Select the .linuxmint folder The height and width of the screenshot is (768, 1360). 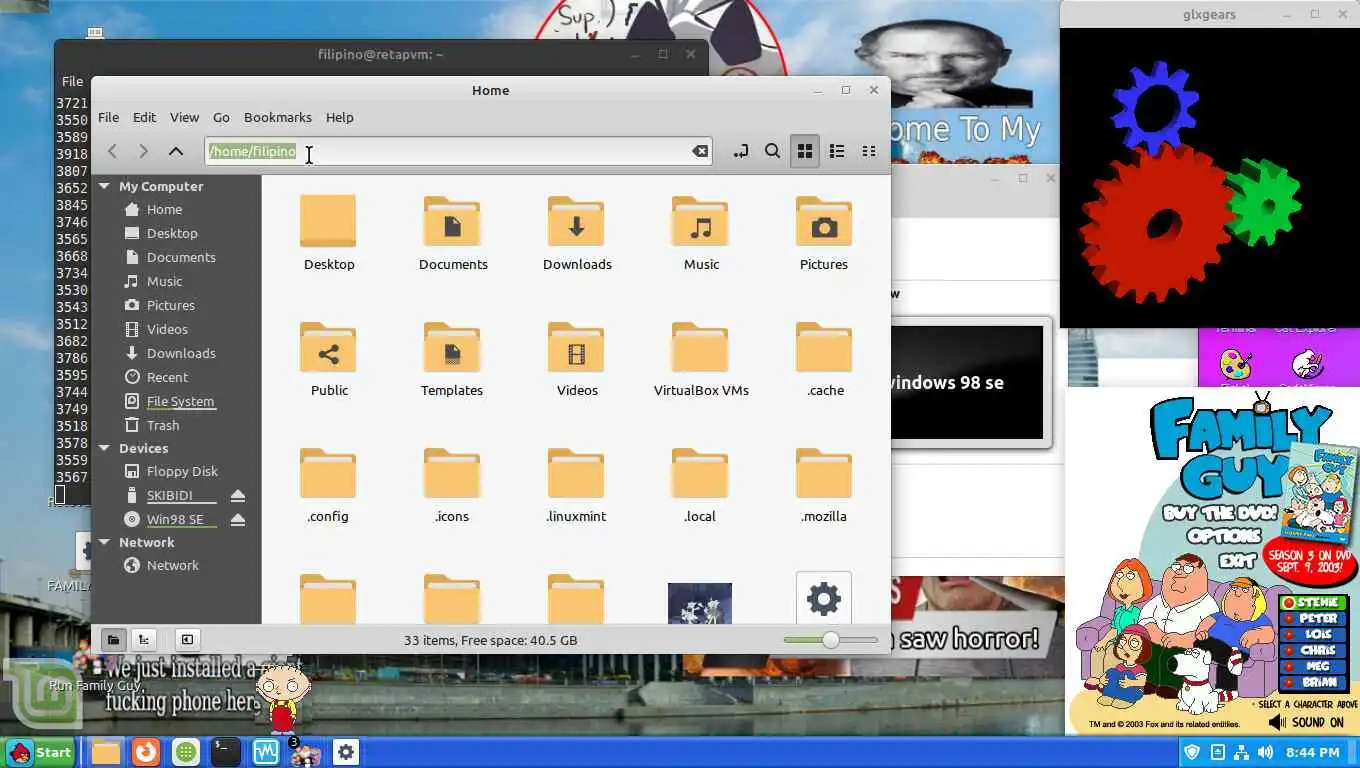(576, 473)
